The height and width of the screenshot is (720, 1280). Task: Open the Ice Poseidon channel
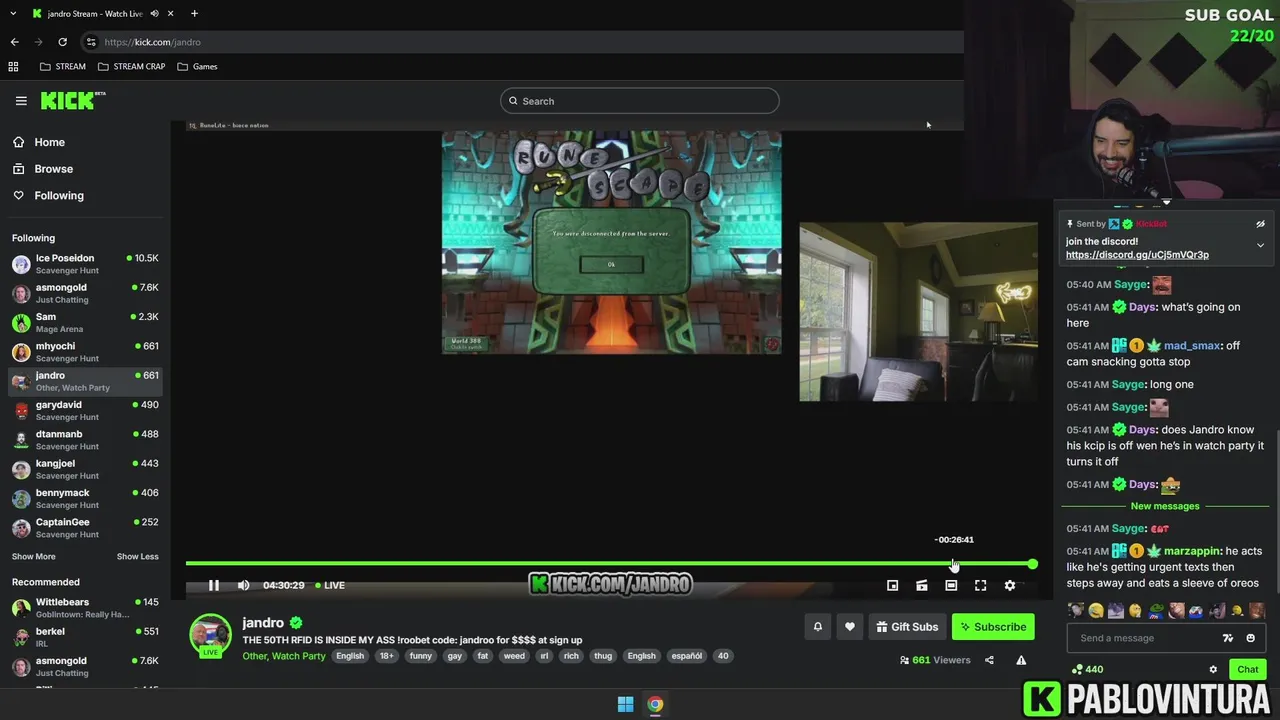click(x=85, y=264)
